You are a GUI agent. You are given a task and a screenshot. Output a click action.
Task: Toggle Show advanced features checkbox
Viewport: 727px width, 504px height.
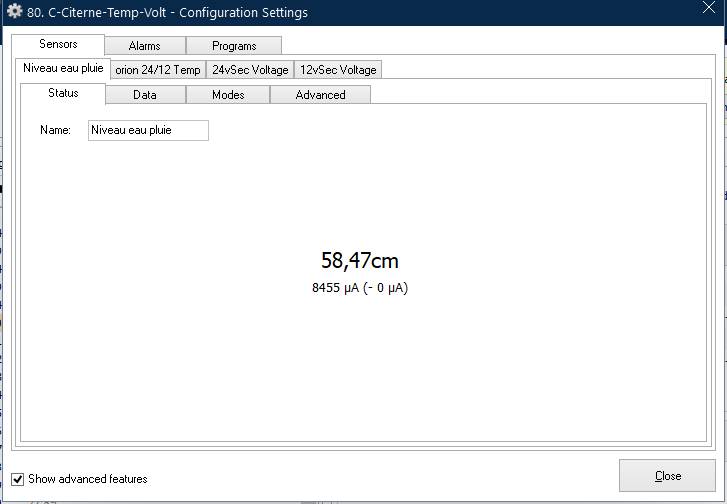(x=18, y=479)
